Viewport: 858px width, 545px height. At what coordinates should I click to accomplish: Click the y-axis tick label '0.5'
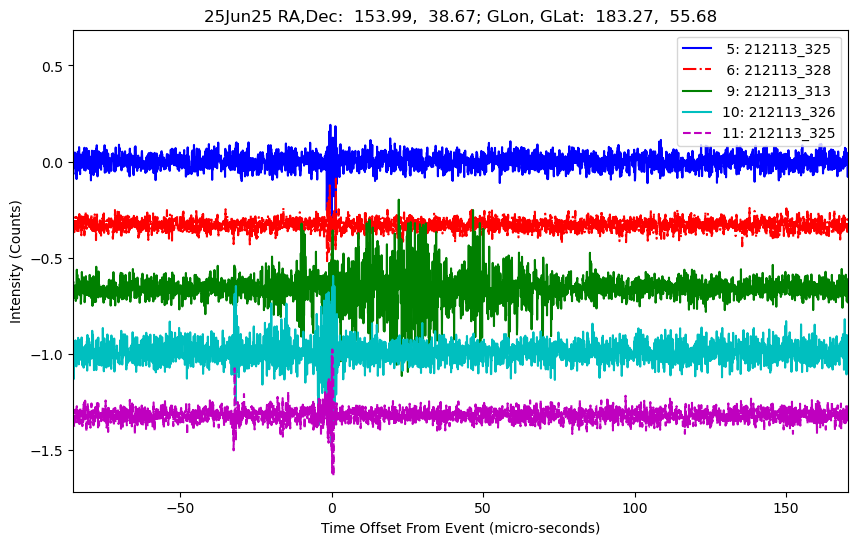coord(52,66)
